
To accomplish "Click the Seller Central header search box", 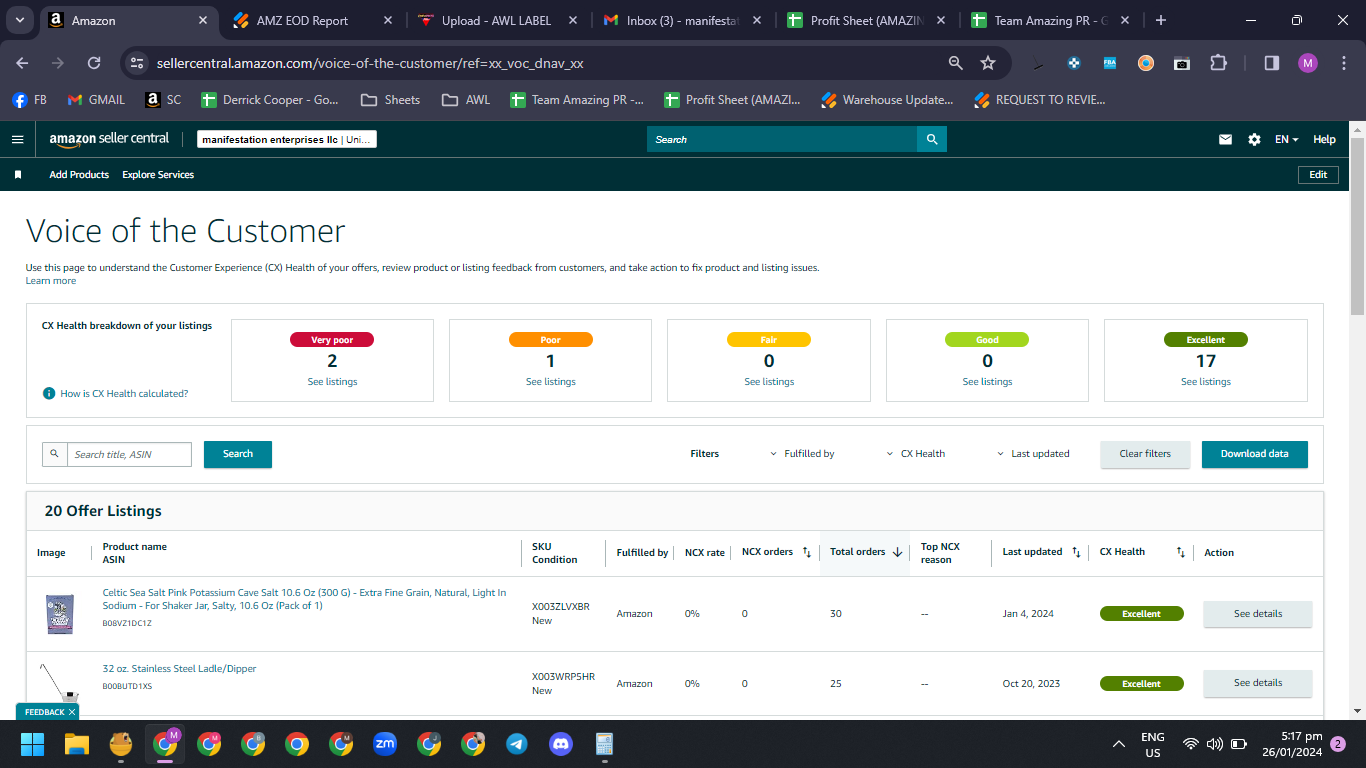I will click(782, 139).
